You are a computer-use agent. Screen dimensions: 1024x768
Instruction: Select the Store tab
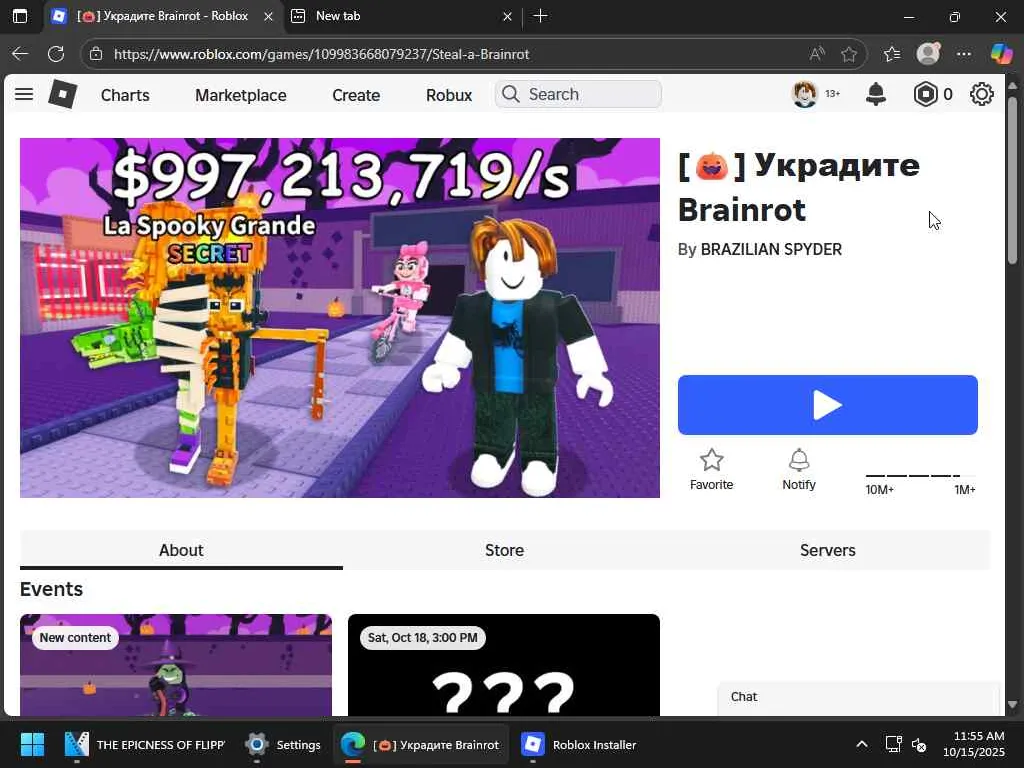tap(504, 550)
